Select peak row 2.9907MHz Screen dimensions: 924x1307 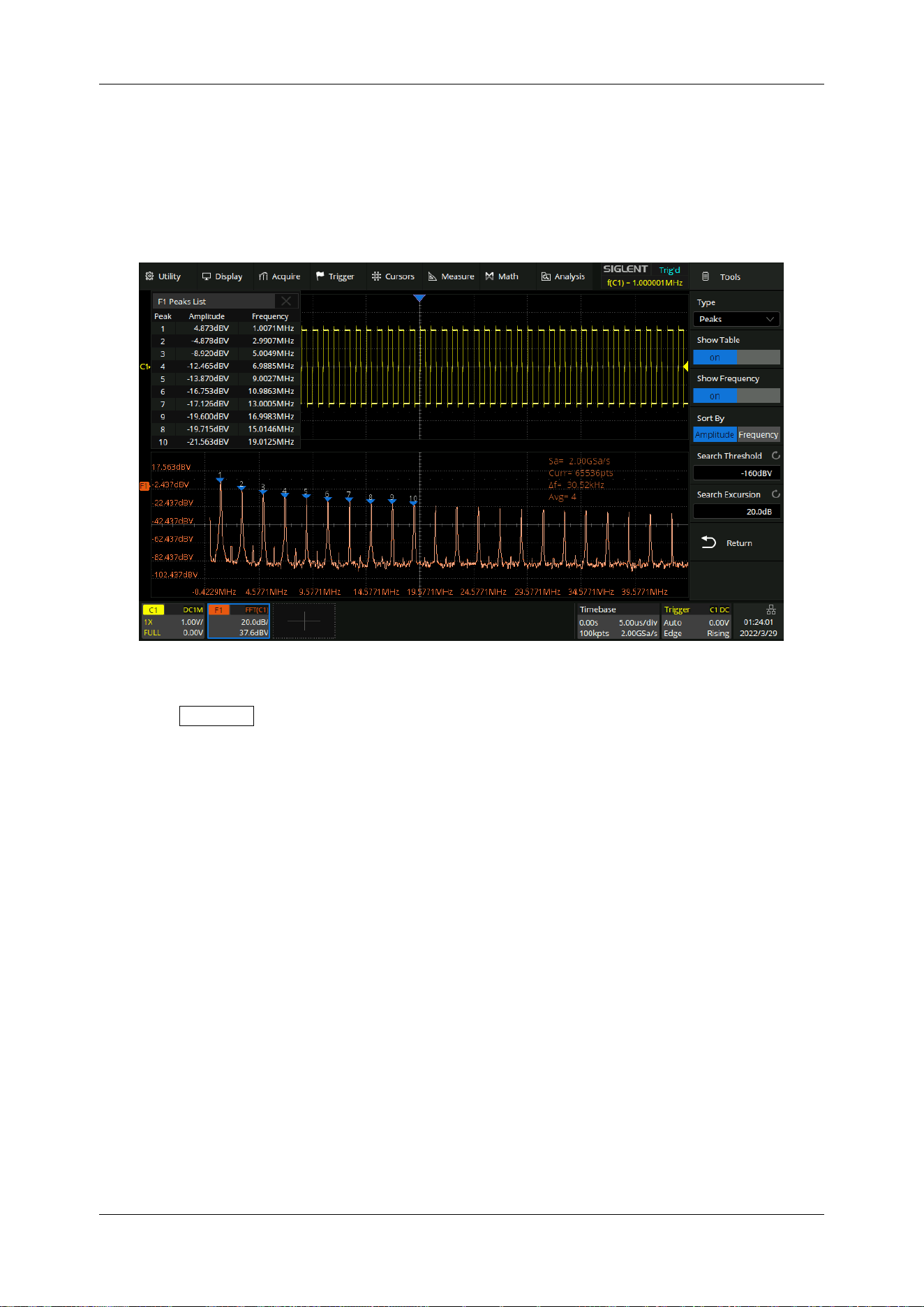(225, 341)
